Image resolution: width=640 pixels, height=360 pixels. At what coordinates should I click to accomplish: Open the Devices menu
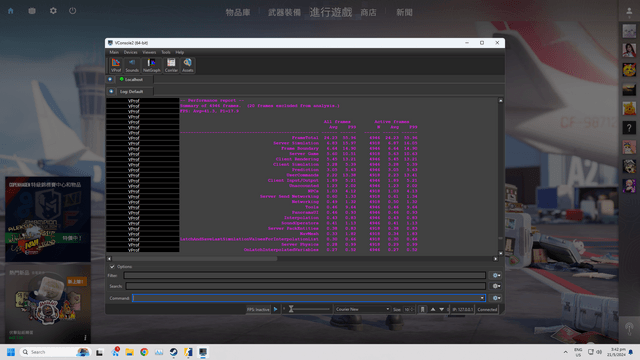click(130, 52)
